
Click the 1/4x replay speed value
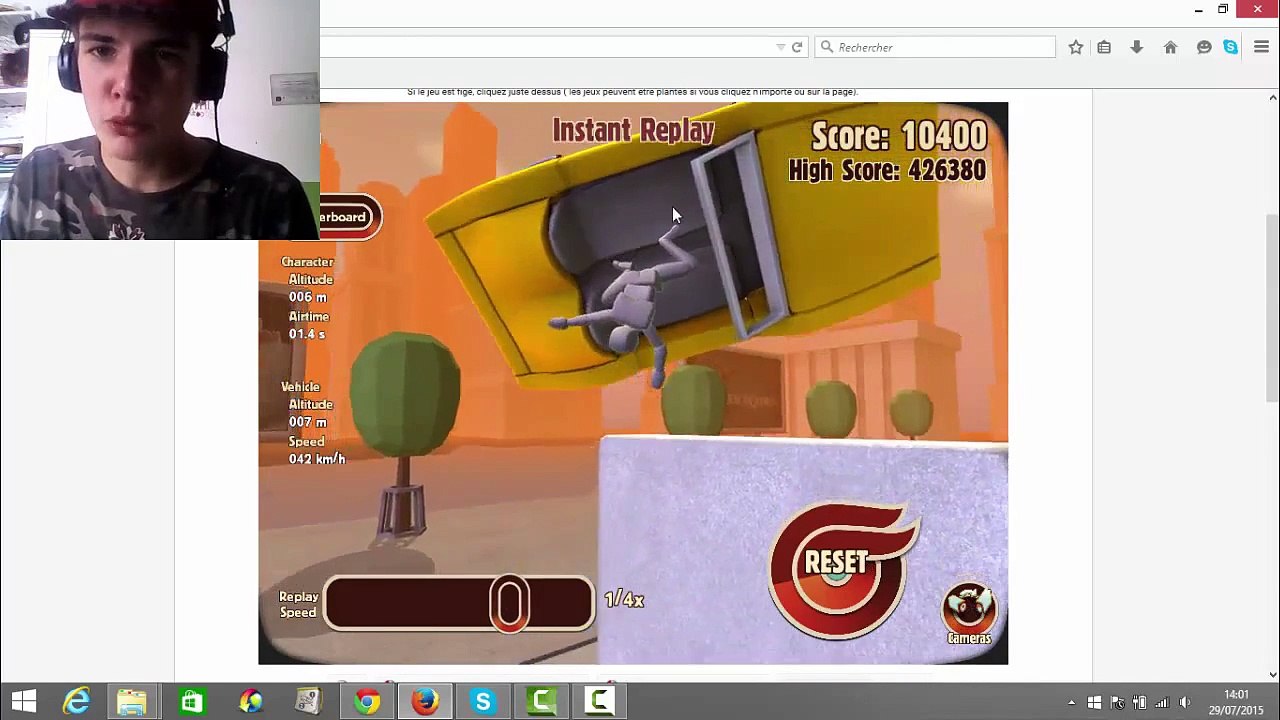coord(624,599)
